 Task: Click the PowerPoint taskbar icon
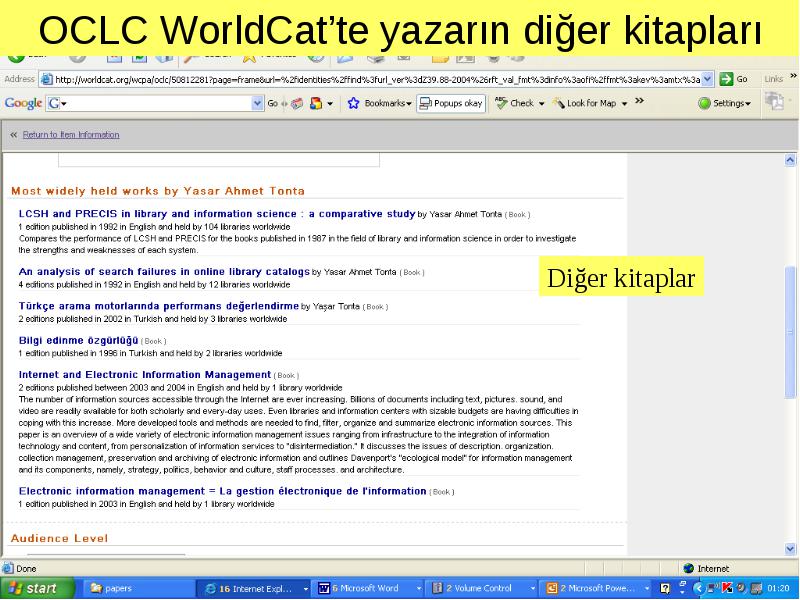(552, 588)
